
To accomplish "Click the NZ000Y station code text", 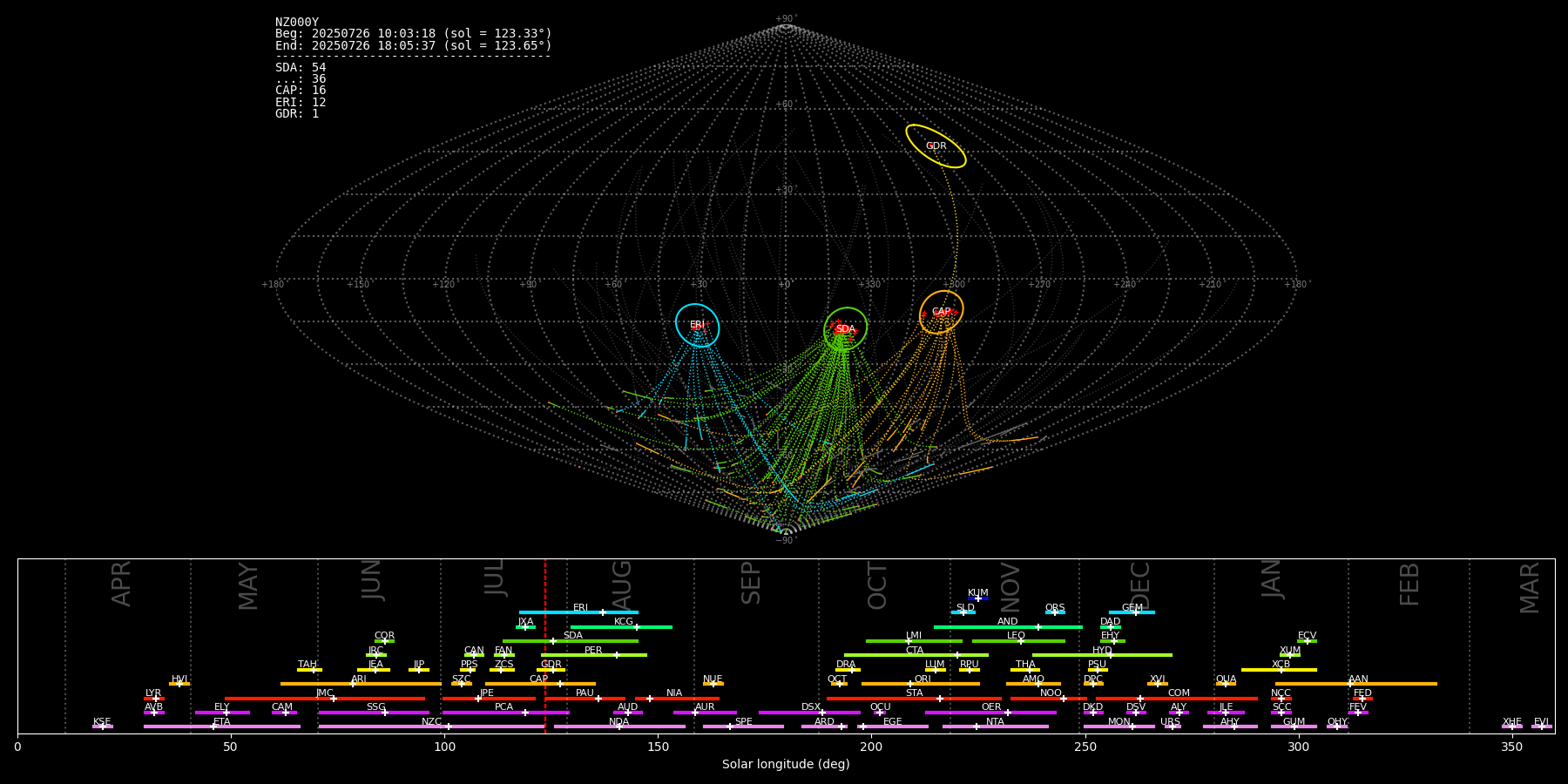I will (x=297, y=23).
